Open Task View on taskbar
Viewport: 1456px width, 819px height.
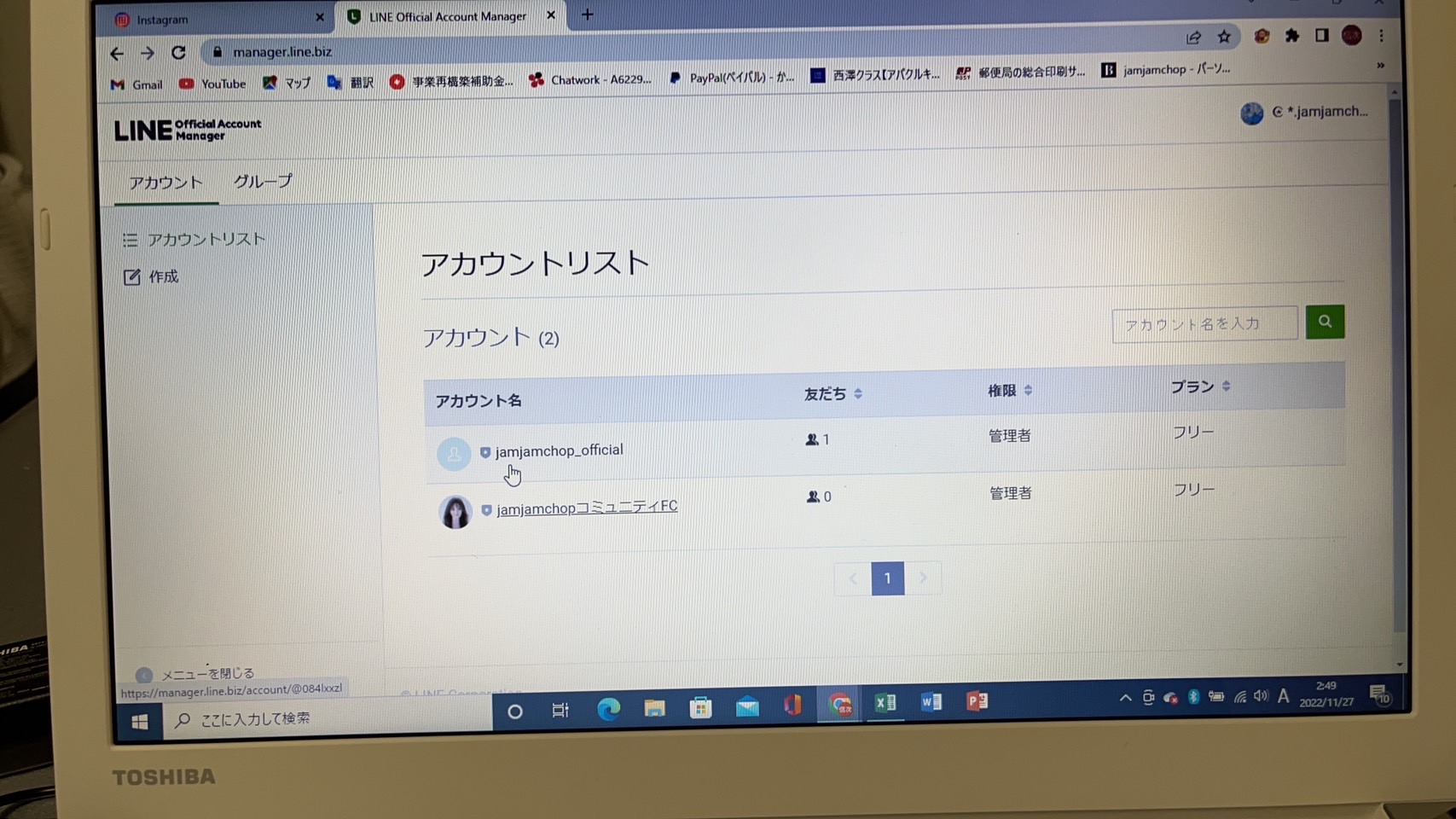click(560, 710)
